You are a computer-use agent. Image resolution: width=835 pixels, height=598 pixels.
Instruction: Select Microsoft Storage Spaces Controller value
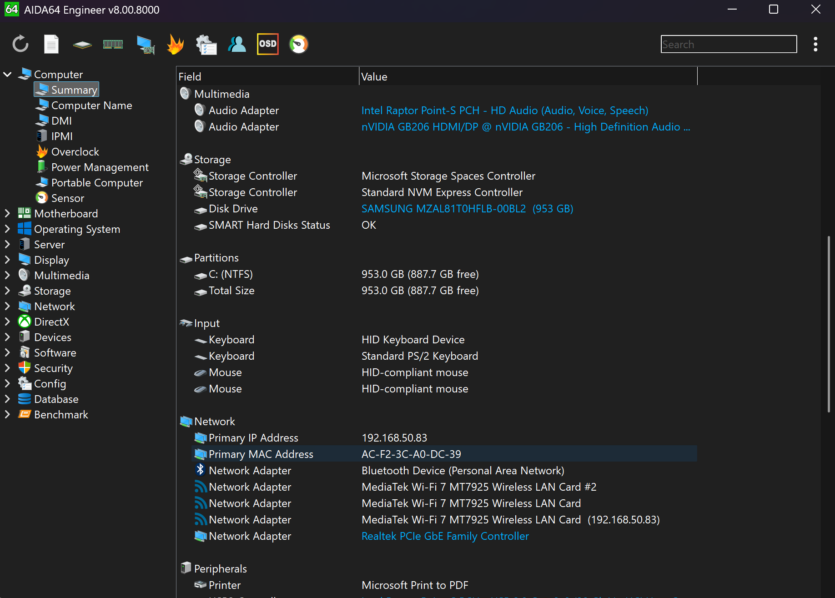(x=448, y=176)
